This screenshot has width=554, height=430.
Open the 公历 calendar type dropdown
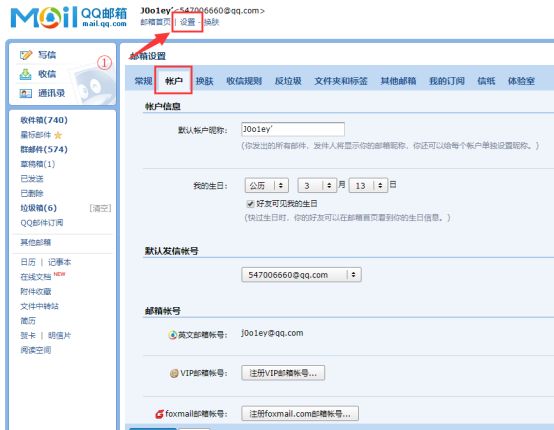pos(267,185)
